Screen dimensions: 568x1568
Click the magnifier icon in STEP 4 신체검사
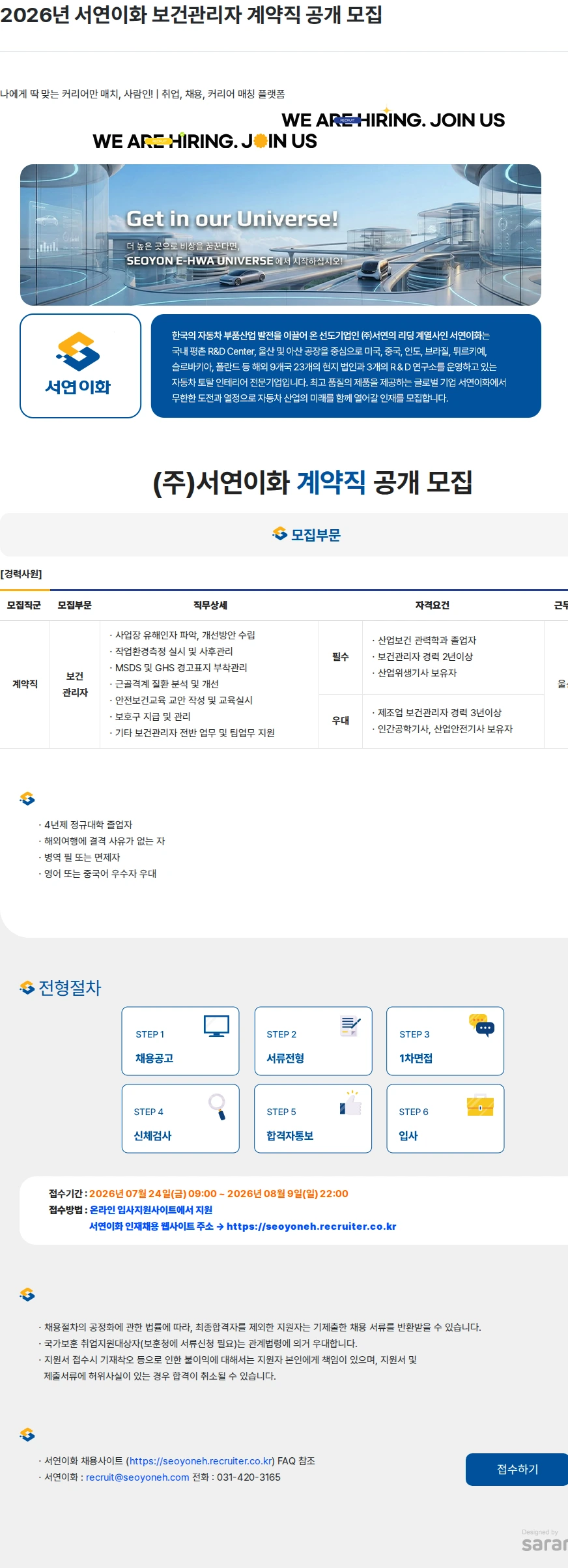pyautogui.click(x=218, y=1106)
